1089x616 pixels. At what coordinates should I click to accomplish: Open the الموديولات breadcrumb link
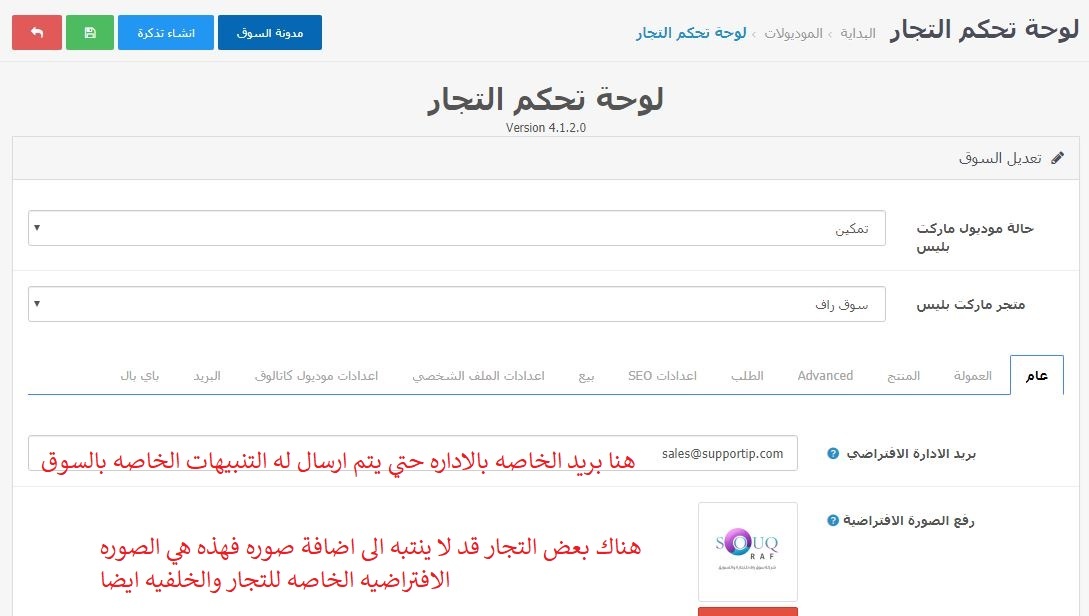793,33
